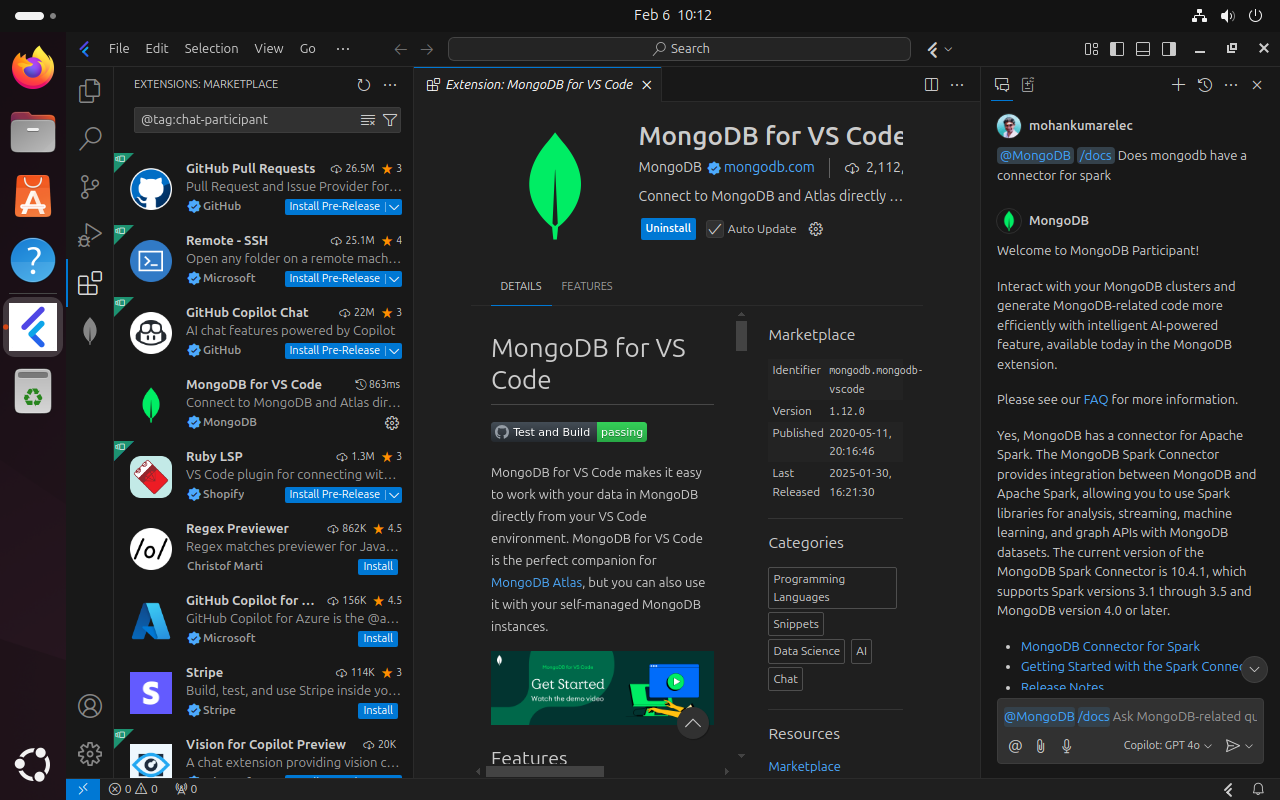Open the Copilot: GPT 4o model picker

coord(1166,745)
